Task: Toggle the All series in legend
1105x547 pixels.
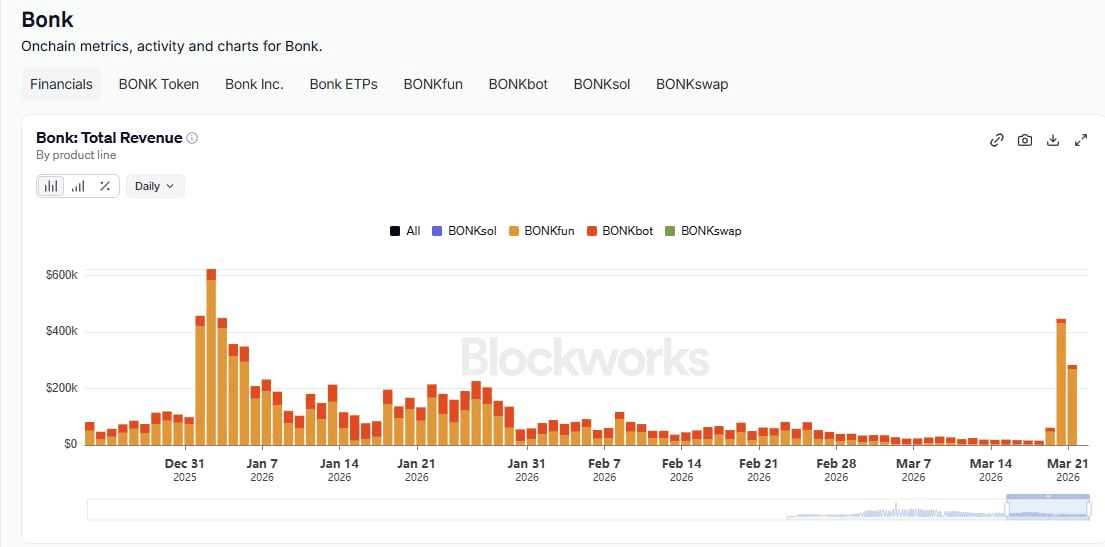Action: (405, 231)
